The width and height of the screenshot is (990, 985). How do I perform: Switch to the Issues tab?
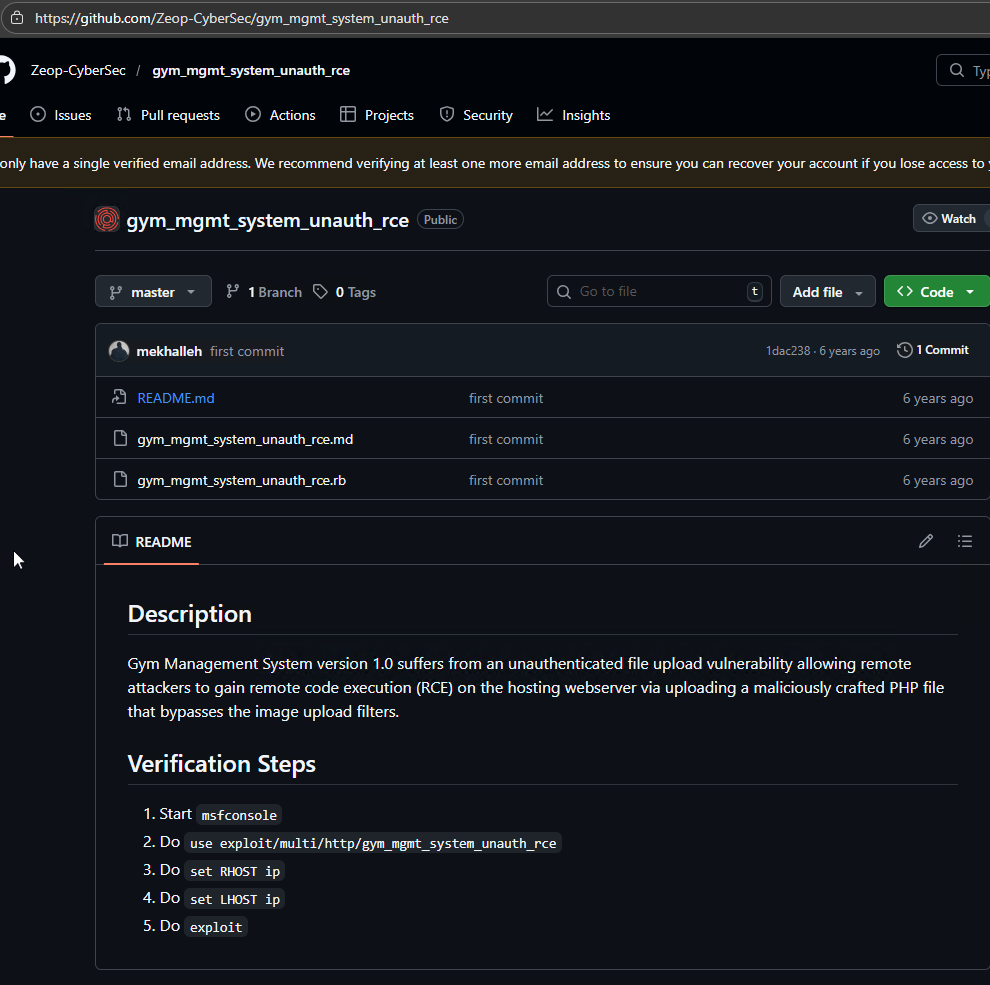pos(61,115)
